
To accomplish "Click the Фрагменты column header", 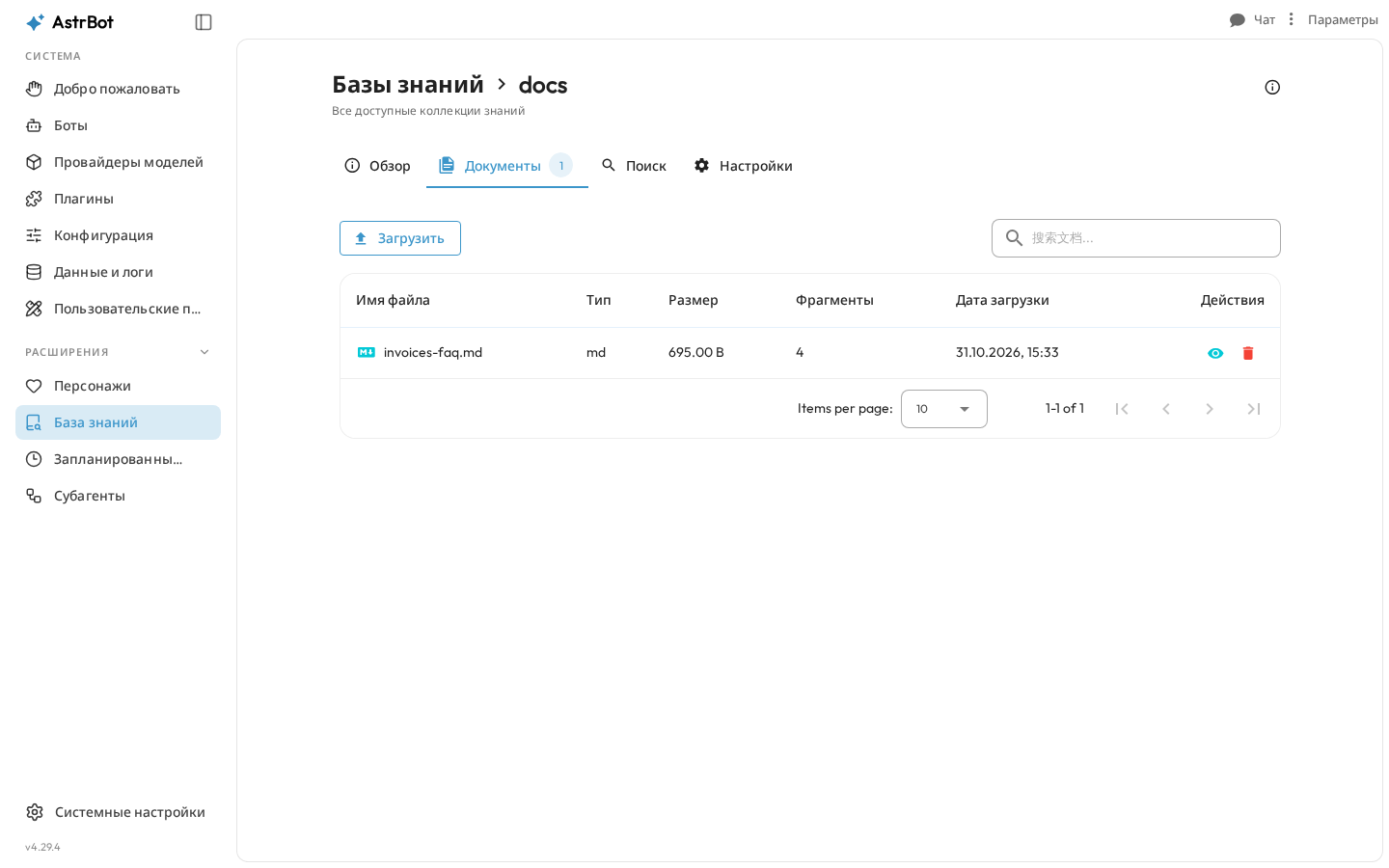I will 834,300.
